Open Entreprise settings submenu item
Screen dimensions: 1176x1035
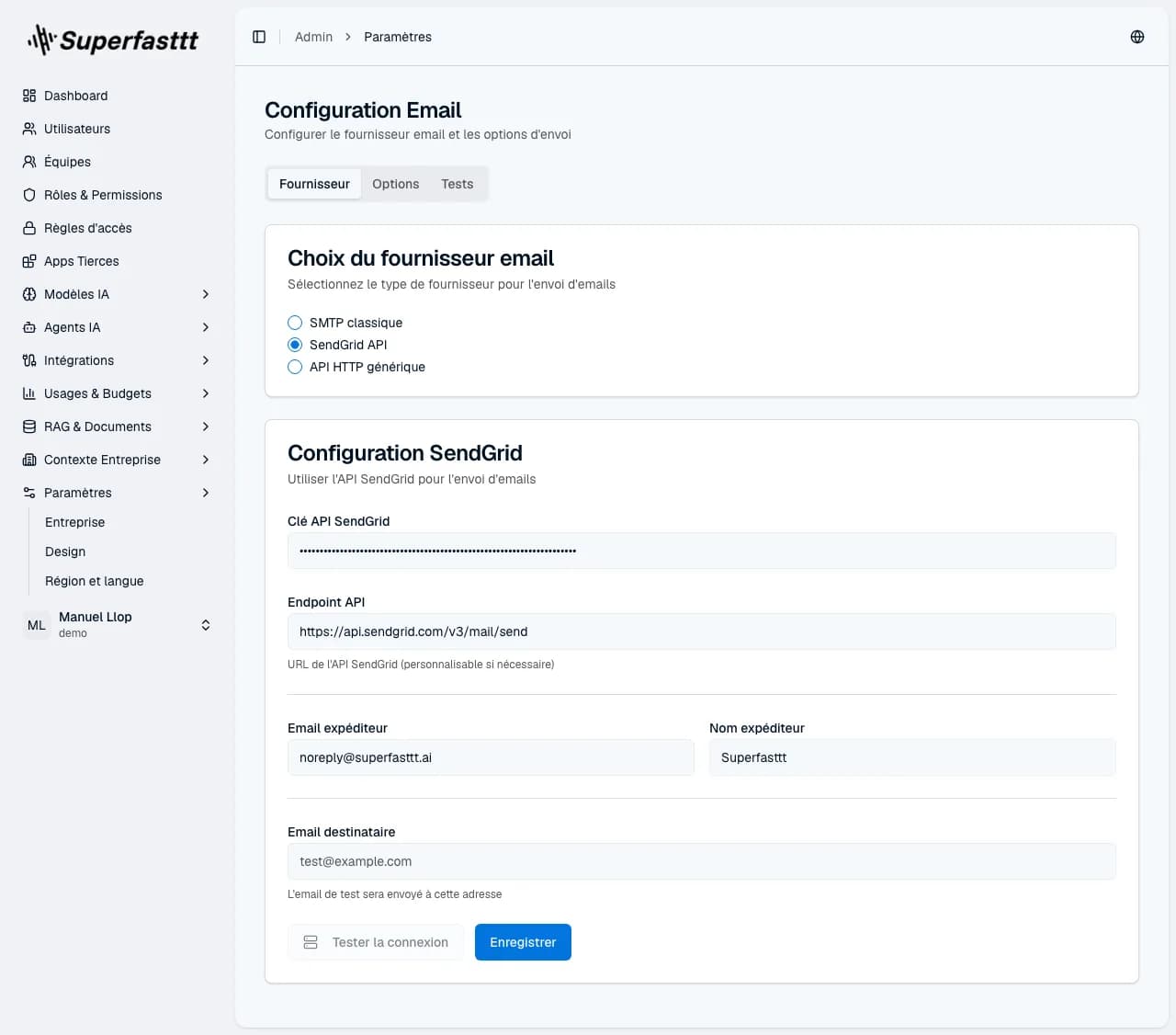pos(75,522)
